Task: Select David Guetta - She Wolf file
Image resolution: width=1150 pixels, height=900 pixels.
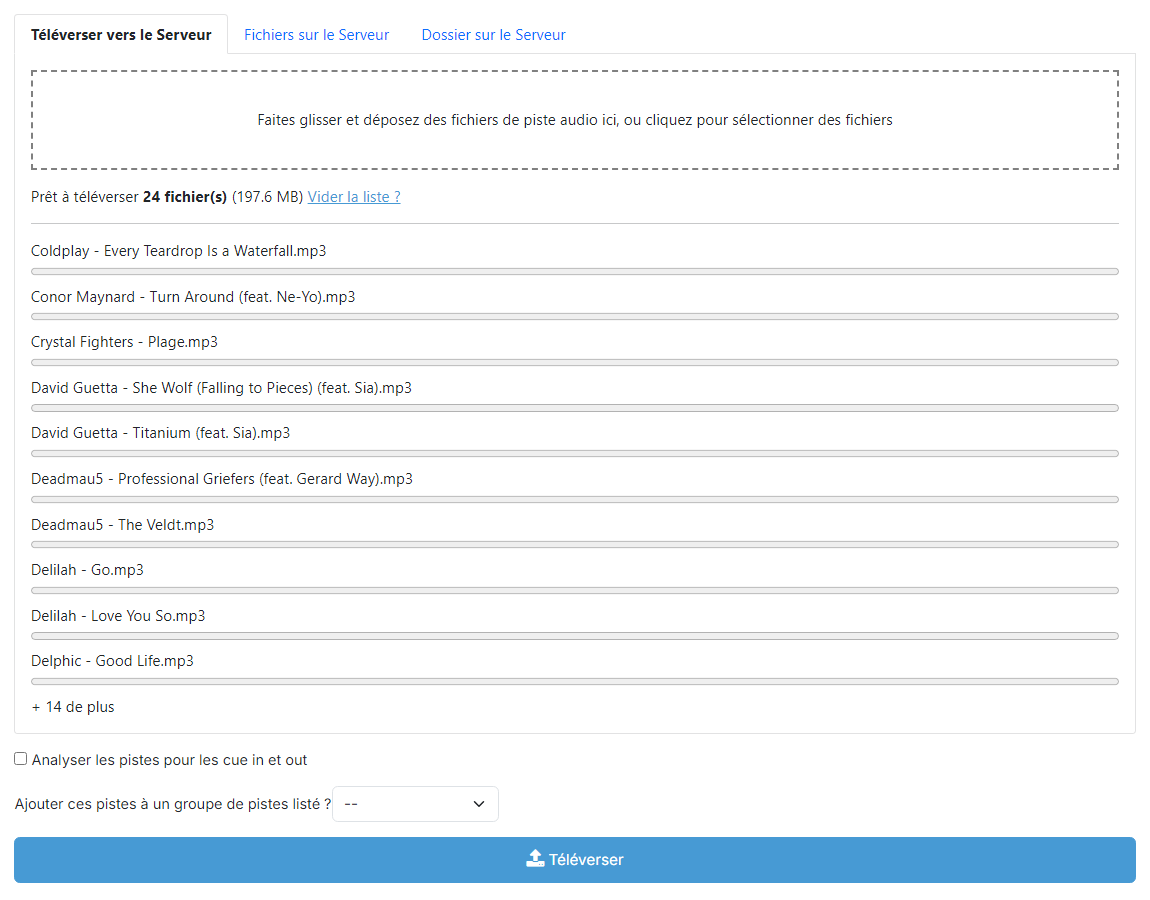Action: [x=221, y=388]
